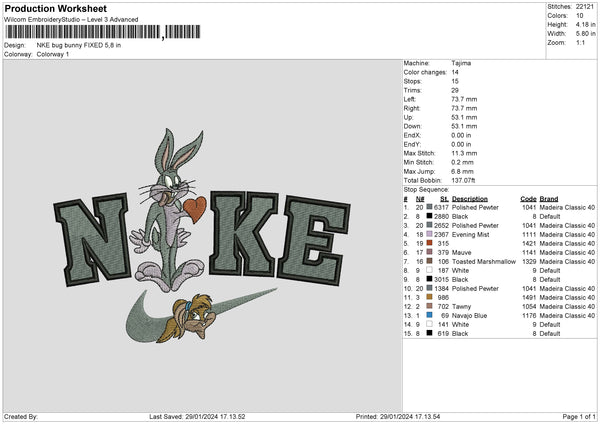
Task: Click the Stitches value "22121"
Action: [585, 7]
